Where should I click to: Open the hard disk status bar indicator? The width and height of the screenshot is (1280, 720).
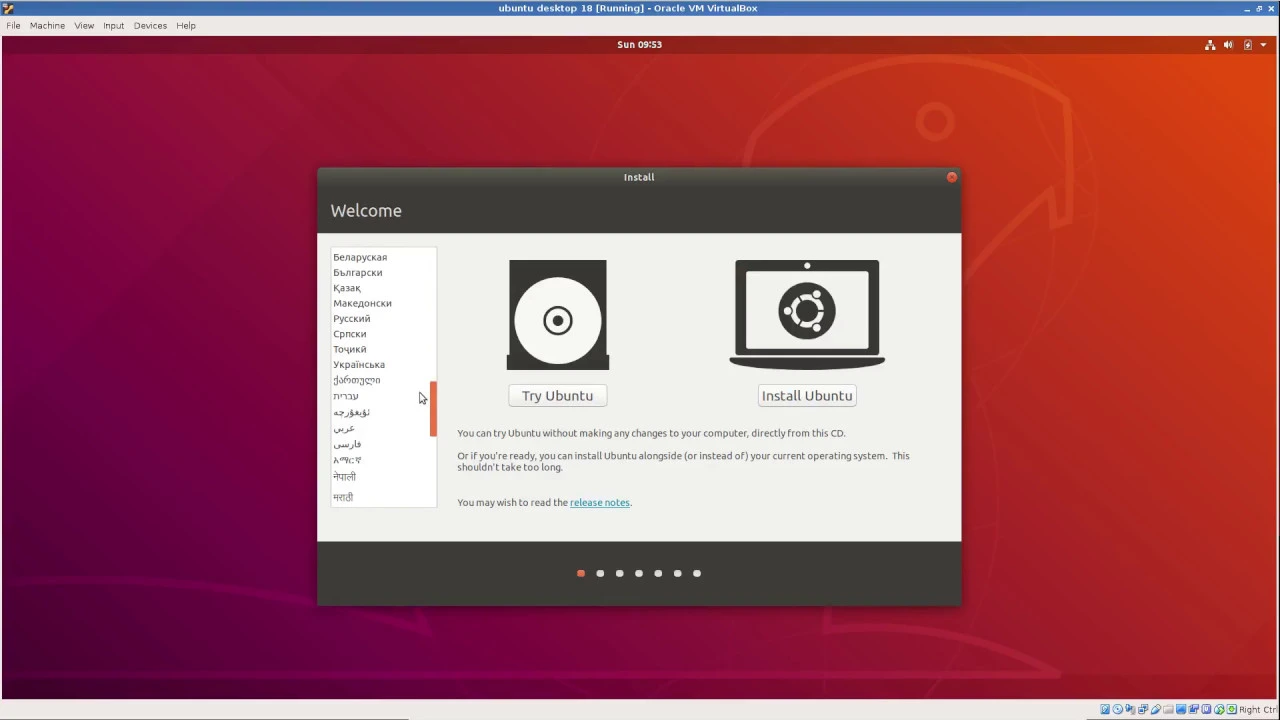(x=1105, y=709)
